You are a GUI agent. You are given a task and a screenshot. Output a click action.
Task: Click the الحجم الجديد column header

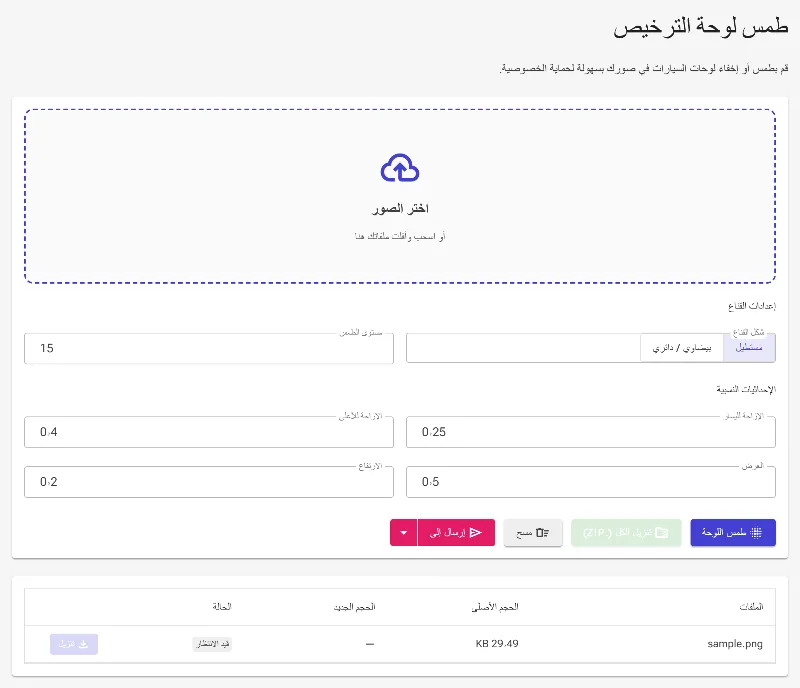pyautogui.click(x=355, y=606)
